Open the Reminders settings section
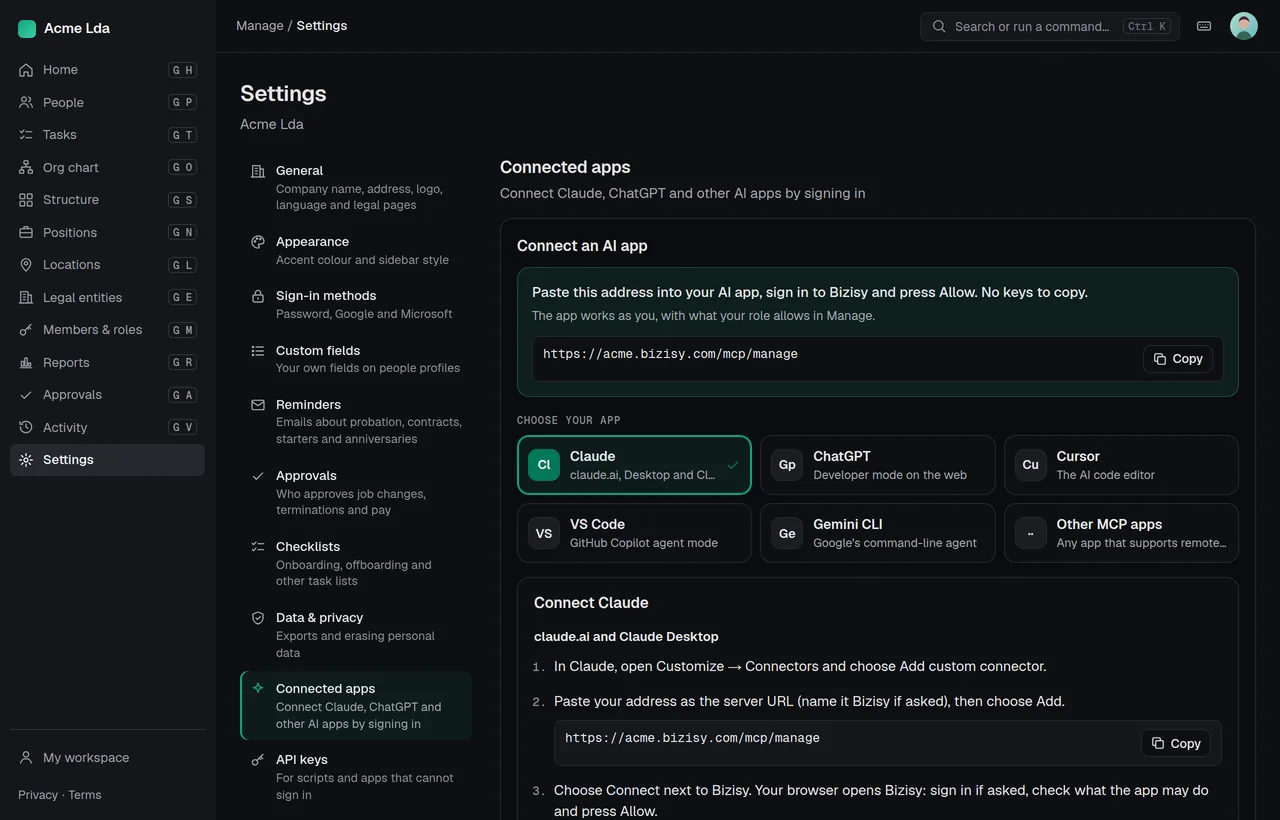 tap(356, 421)
